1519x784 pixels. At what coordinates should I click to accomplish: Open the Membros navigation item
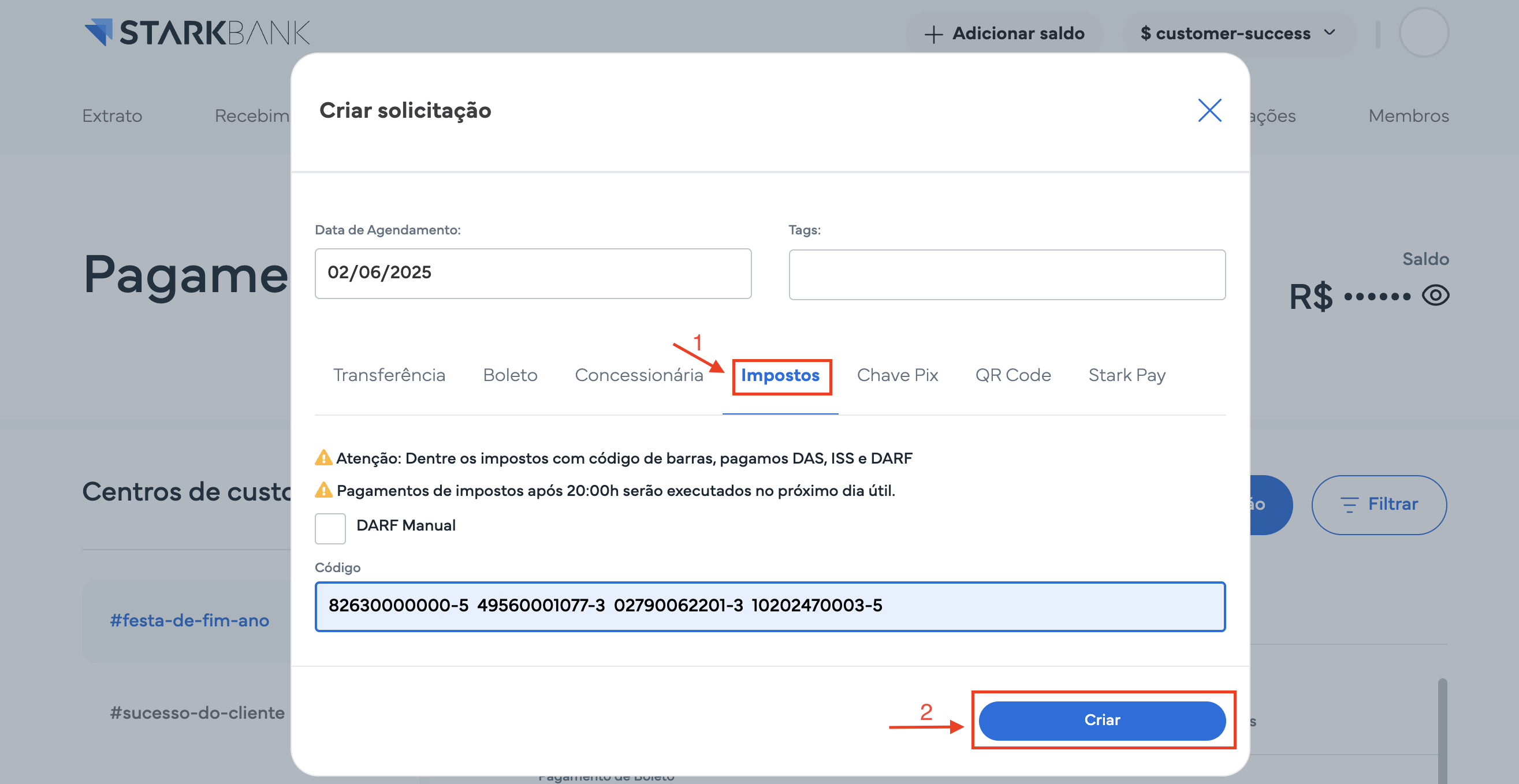click(x=1408, y=115)
